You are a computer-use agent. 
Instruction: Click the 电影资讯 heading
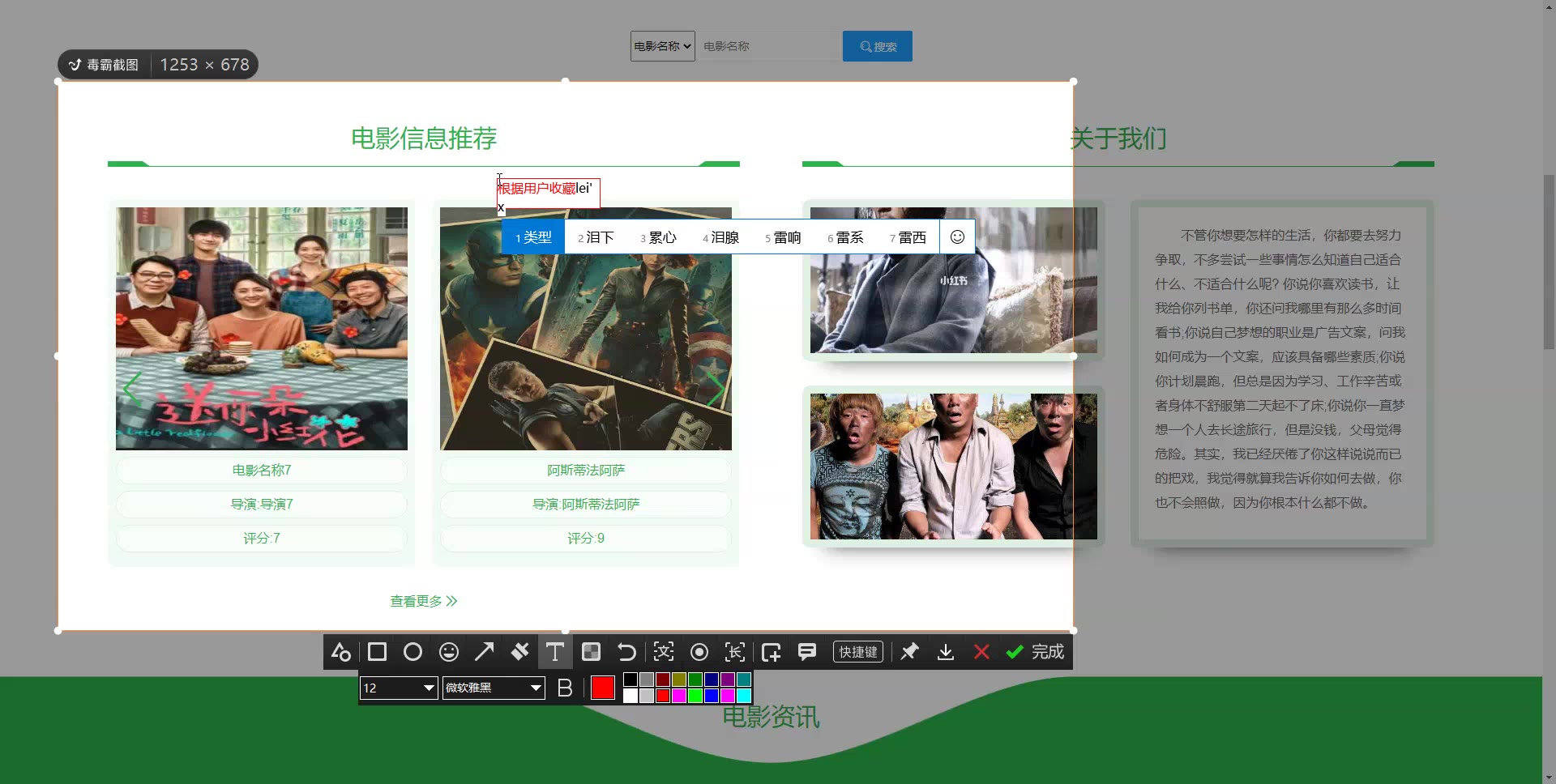[x=771, y=717]
